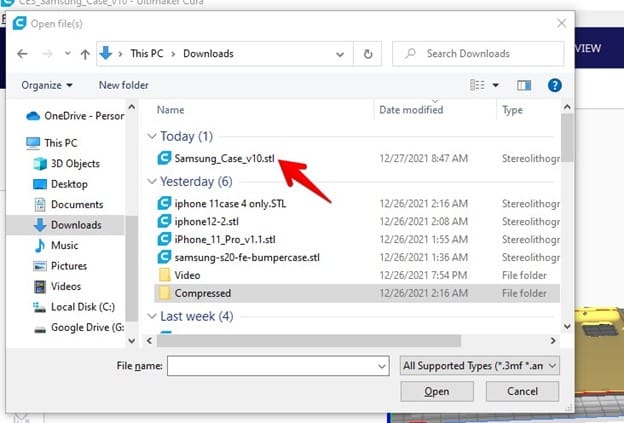Open recent locations dropdown arrow
The image size is (624, 423).
pyautogui.click(x=68, y=53)
